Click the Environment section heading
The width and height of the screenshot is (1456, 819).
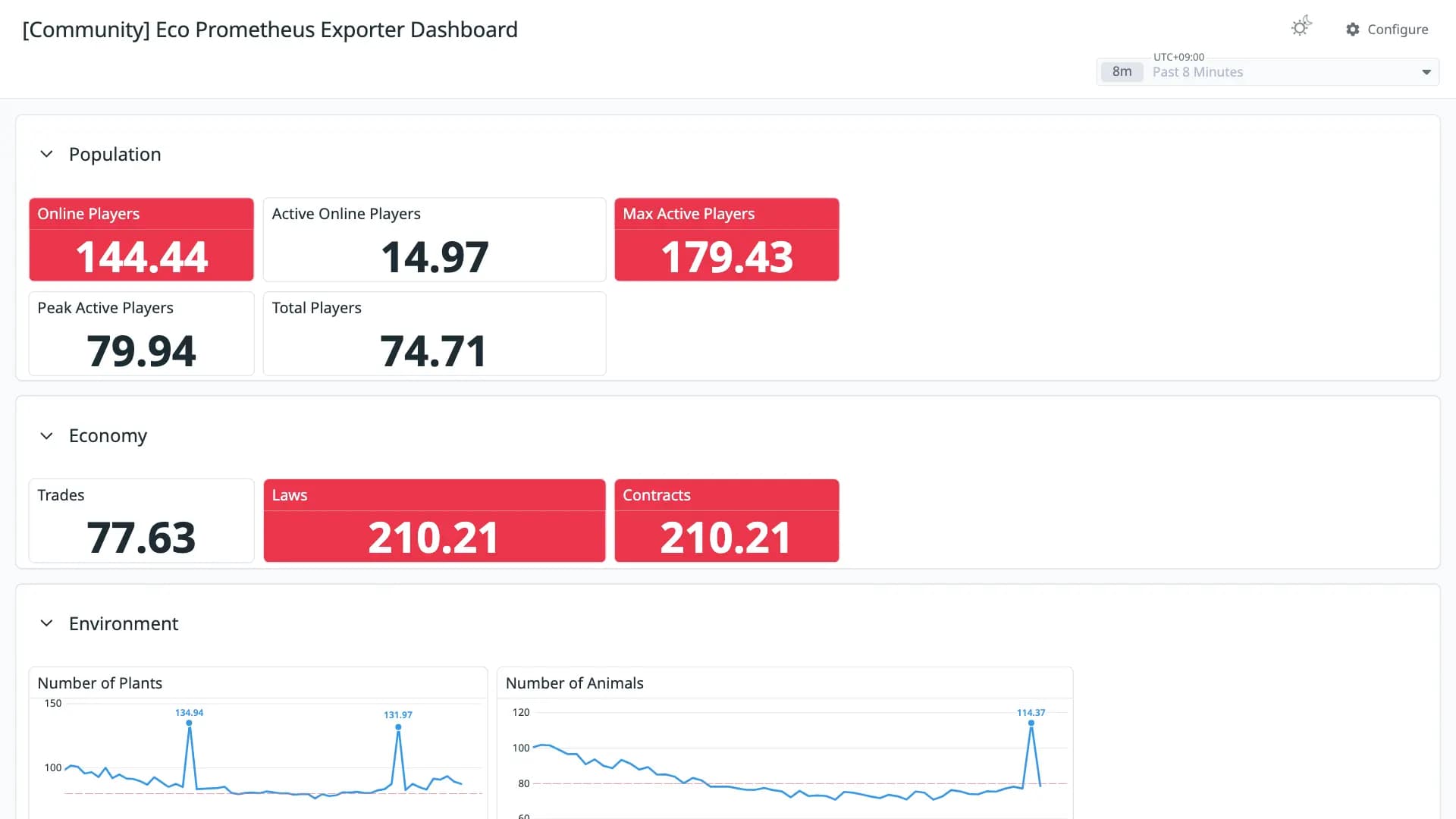[124, 623]
